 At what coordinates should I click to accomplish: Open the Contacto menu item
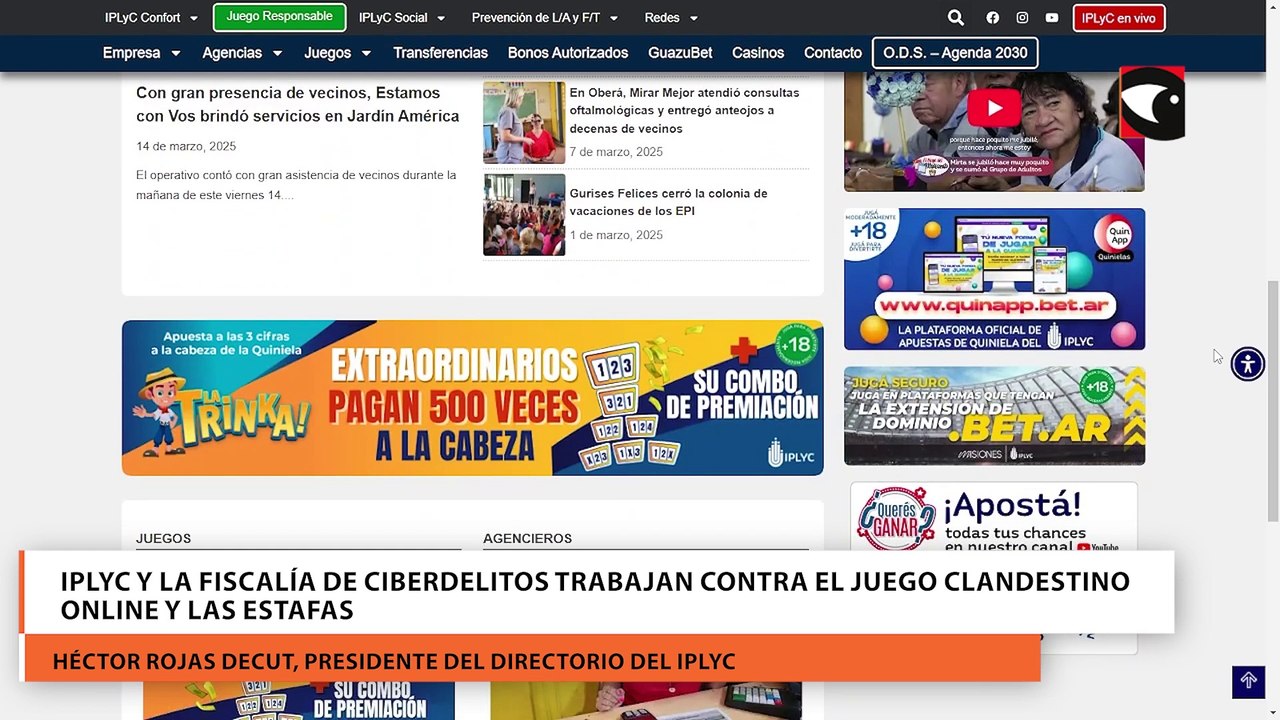pyautogui.click(x=833, y=53)
